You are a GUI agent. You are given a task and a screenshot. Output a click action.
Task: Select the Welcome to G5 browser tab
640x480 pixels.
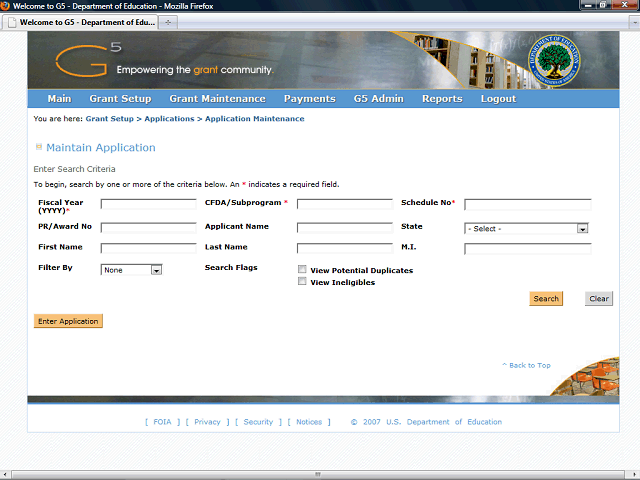point(81,22)
